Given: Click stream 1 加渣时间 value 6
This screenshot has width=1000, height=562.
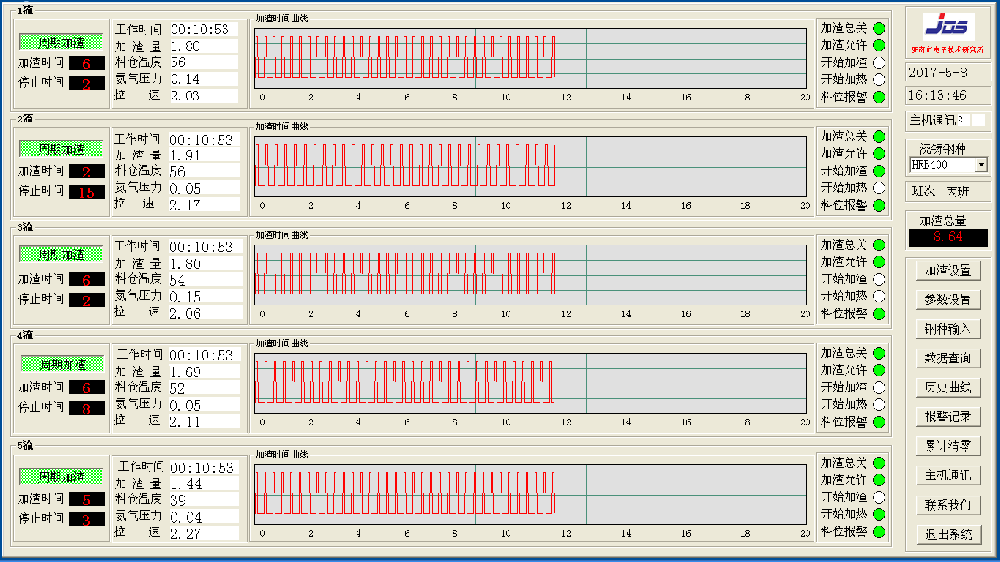Looking at the screenshot, I should coord(87,63).
